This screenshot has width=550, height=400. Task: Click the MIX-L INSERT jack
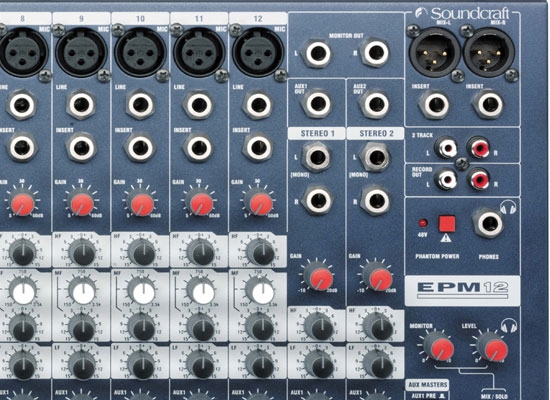point(435,105)
